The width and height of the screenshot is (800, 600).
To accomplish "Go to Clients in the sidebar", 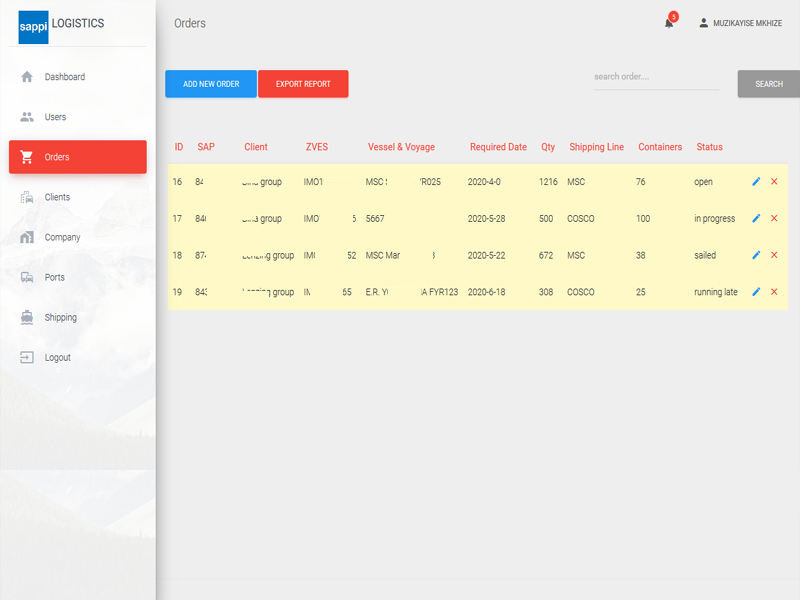I will tap(57, 197).
